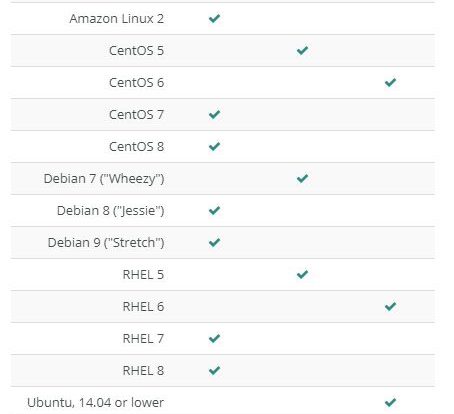The width and height of the screenshot is (454, 414).
Task: Click the checkmark in RHEL 5 row
Action: click(x=302, y=274)
